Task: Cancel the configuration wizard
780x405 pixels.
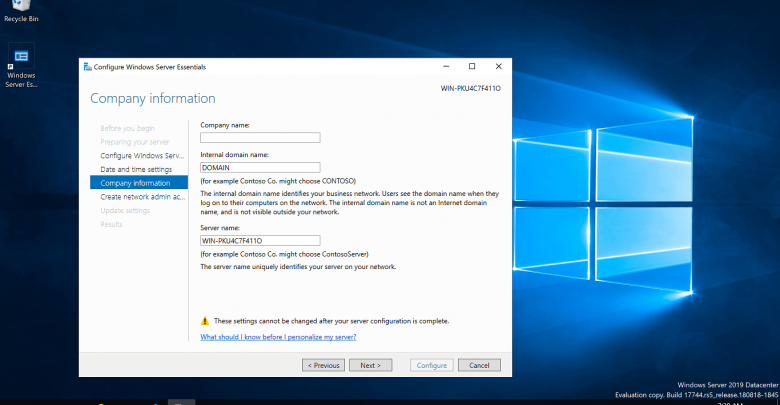Action: [479, 365]
